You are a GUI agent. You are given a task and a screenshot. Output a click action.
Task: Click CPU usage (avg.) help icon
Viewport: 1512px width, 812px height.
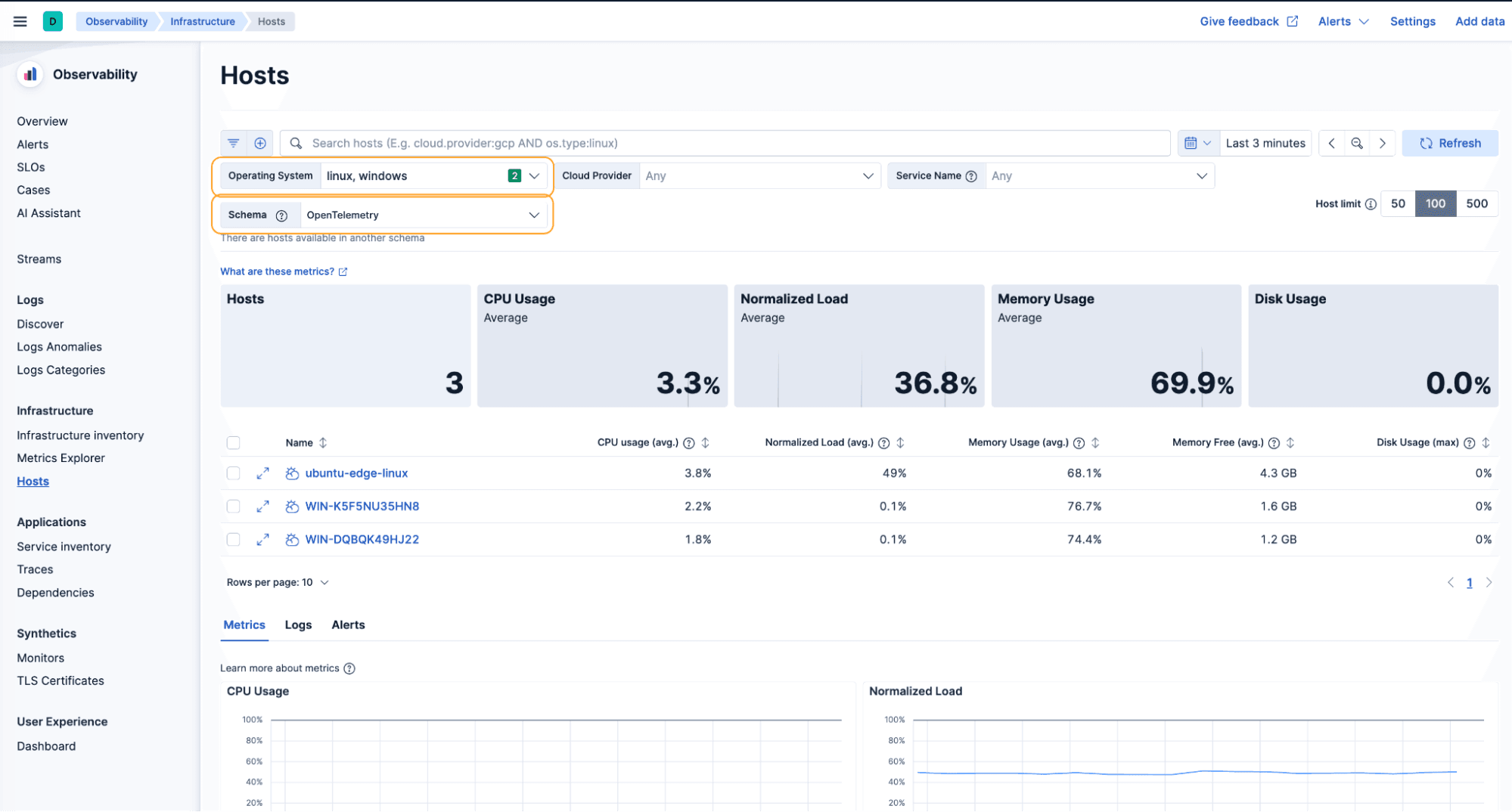click(689, 443)
